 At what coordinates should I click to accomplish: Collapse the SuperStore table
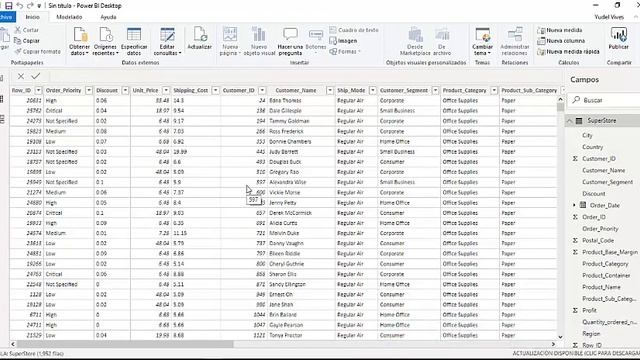pos(569,121)
